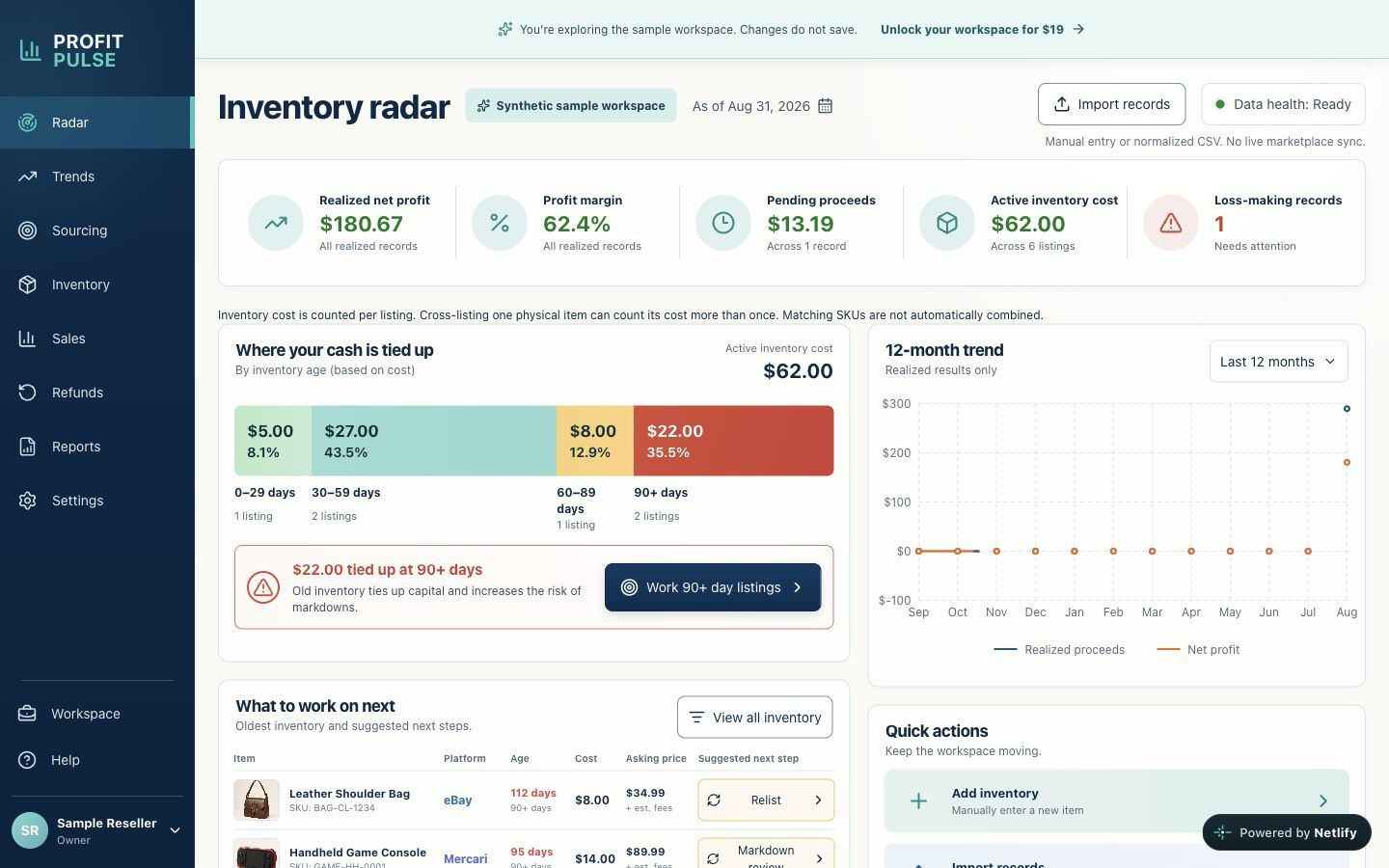The height and width of the screenshot is (868, 1389).
Task: Expand the Sample Reseller account menu
Action: pos(176,830)
